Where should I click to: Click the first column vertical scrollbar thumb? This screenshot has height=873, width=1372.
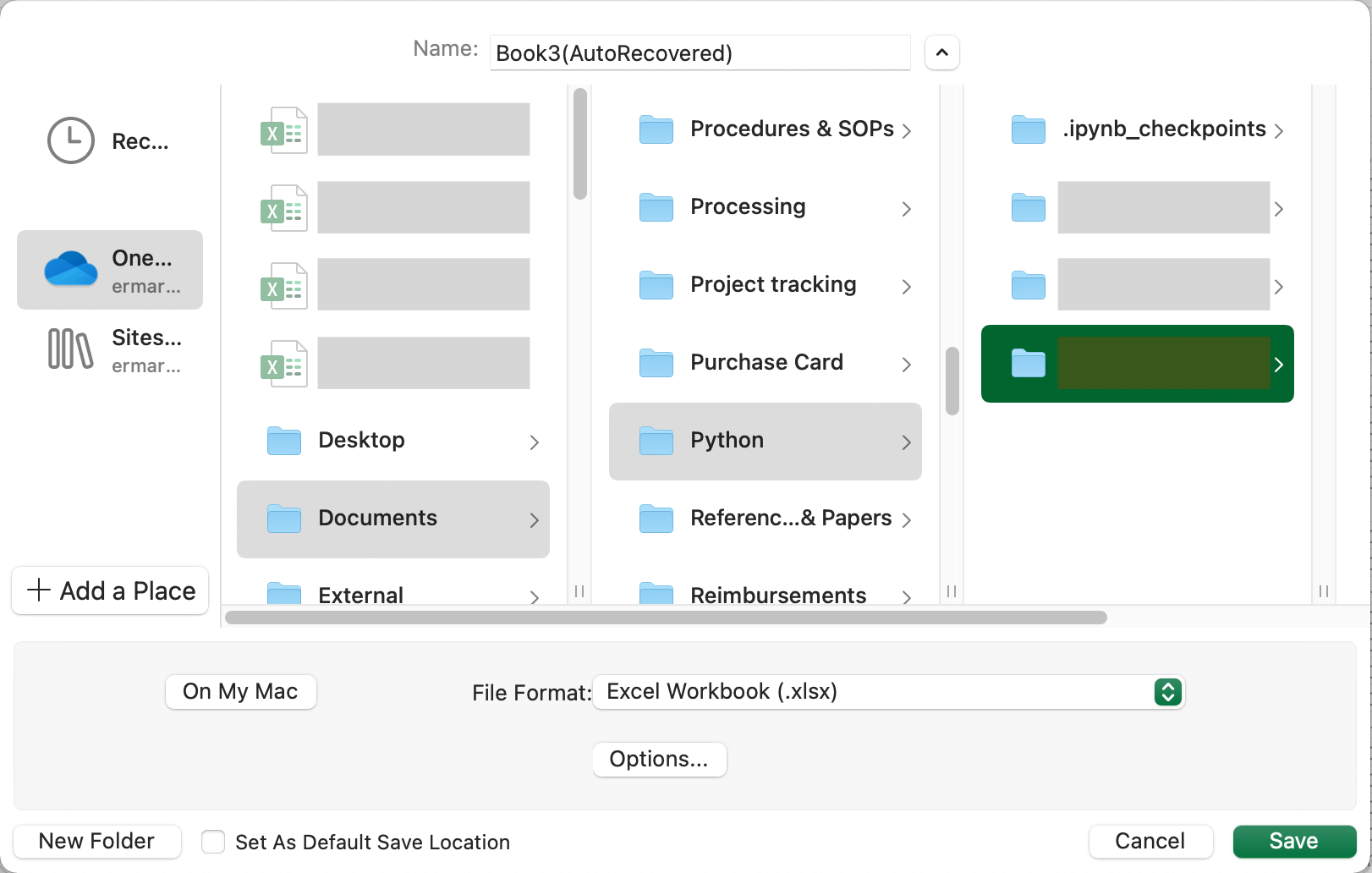pos(579,144)
